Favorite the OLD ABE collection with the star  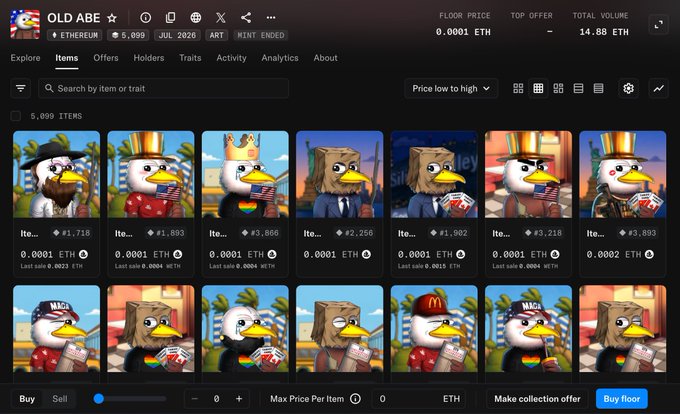click(x=112, y=18)
